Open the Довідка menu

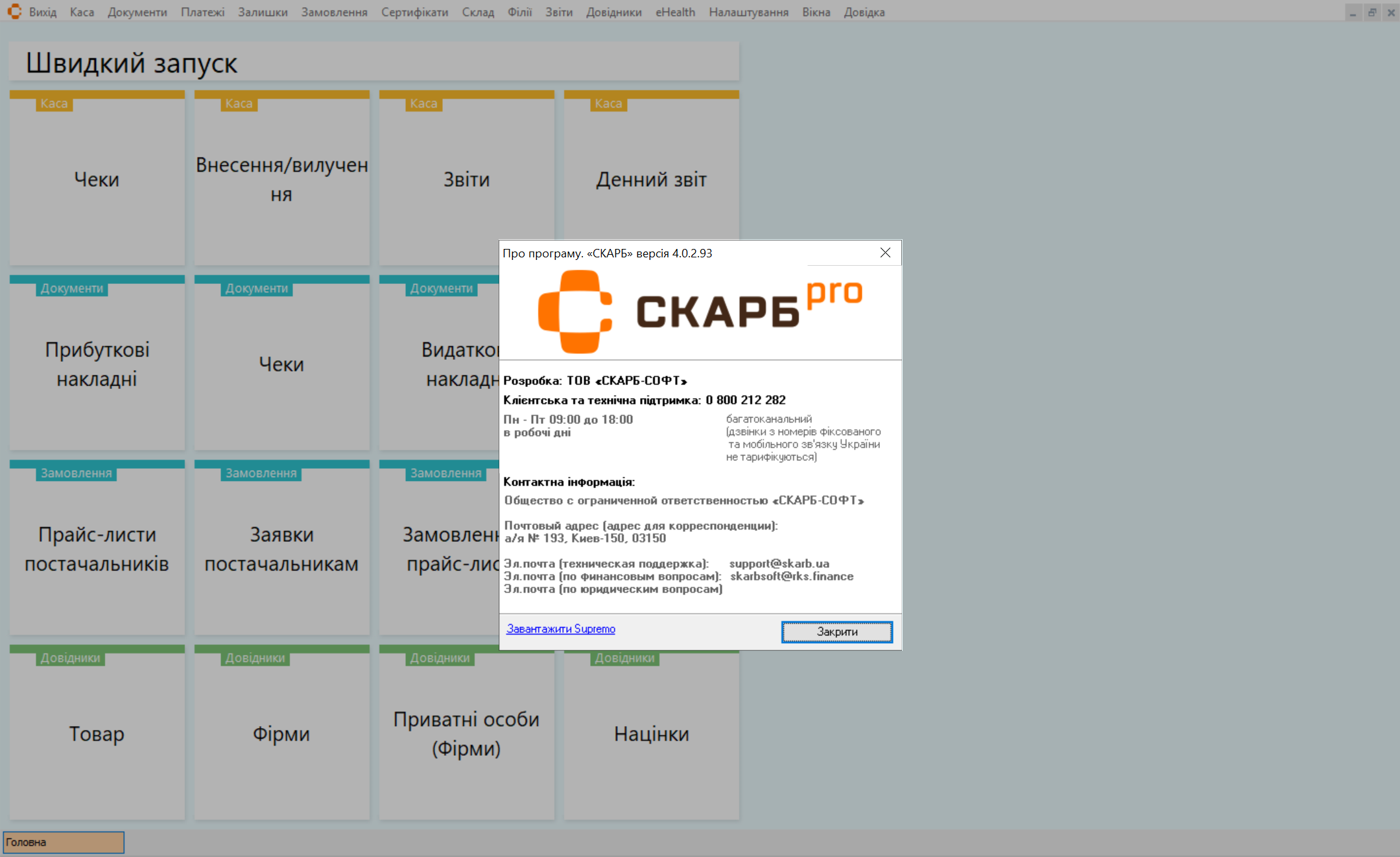tap(864, 12)
